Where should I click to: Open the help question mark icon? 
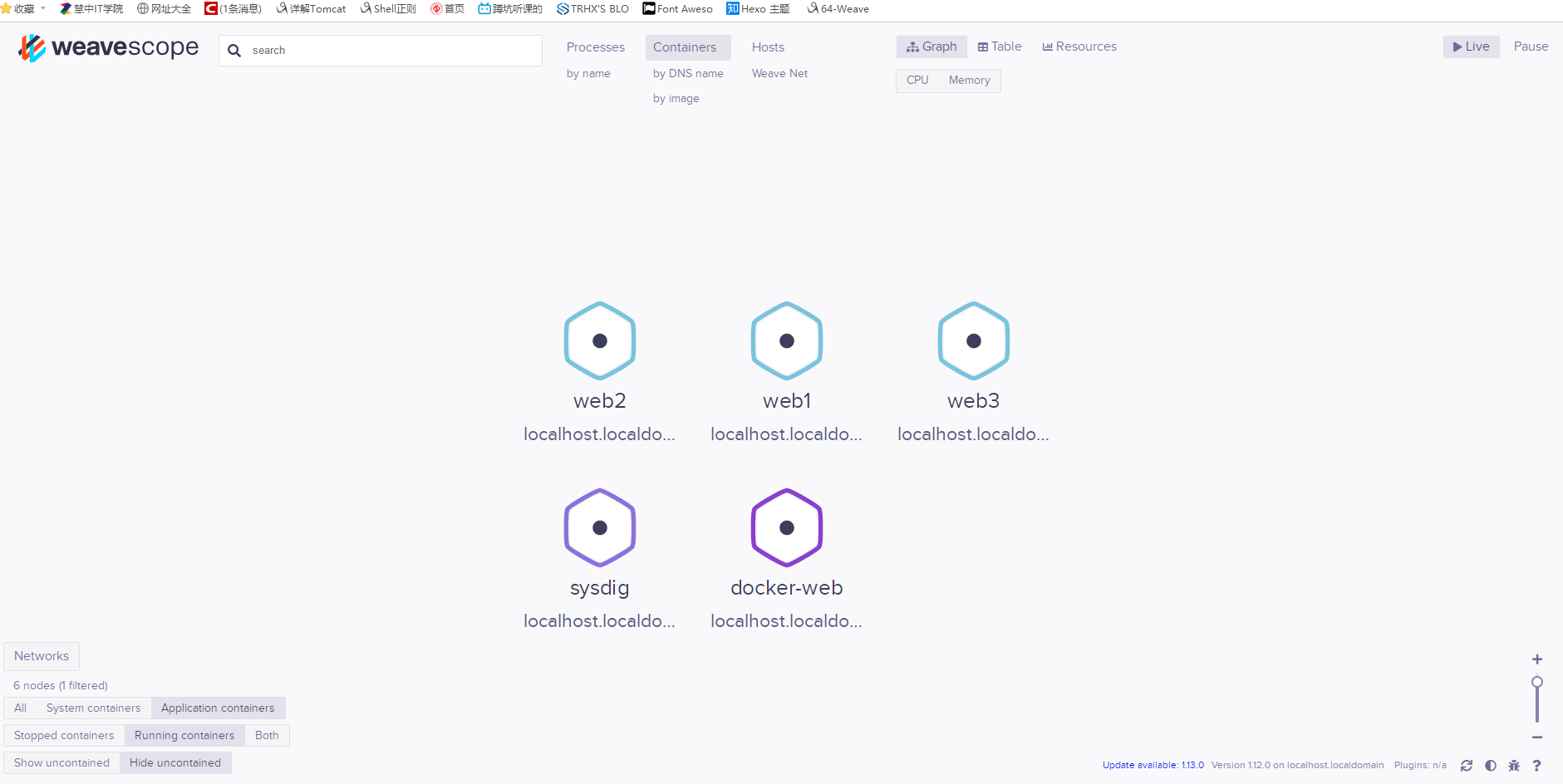(1537, 766)
